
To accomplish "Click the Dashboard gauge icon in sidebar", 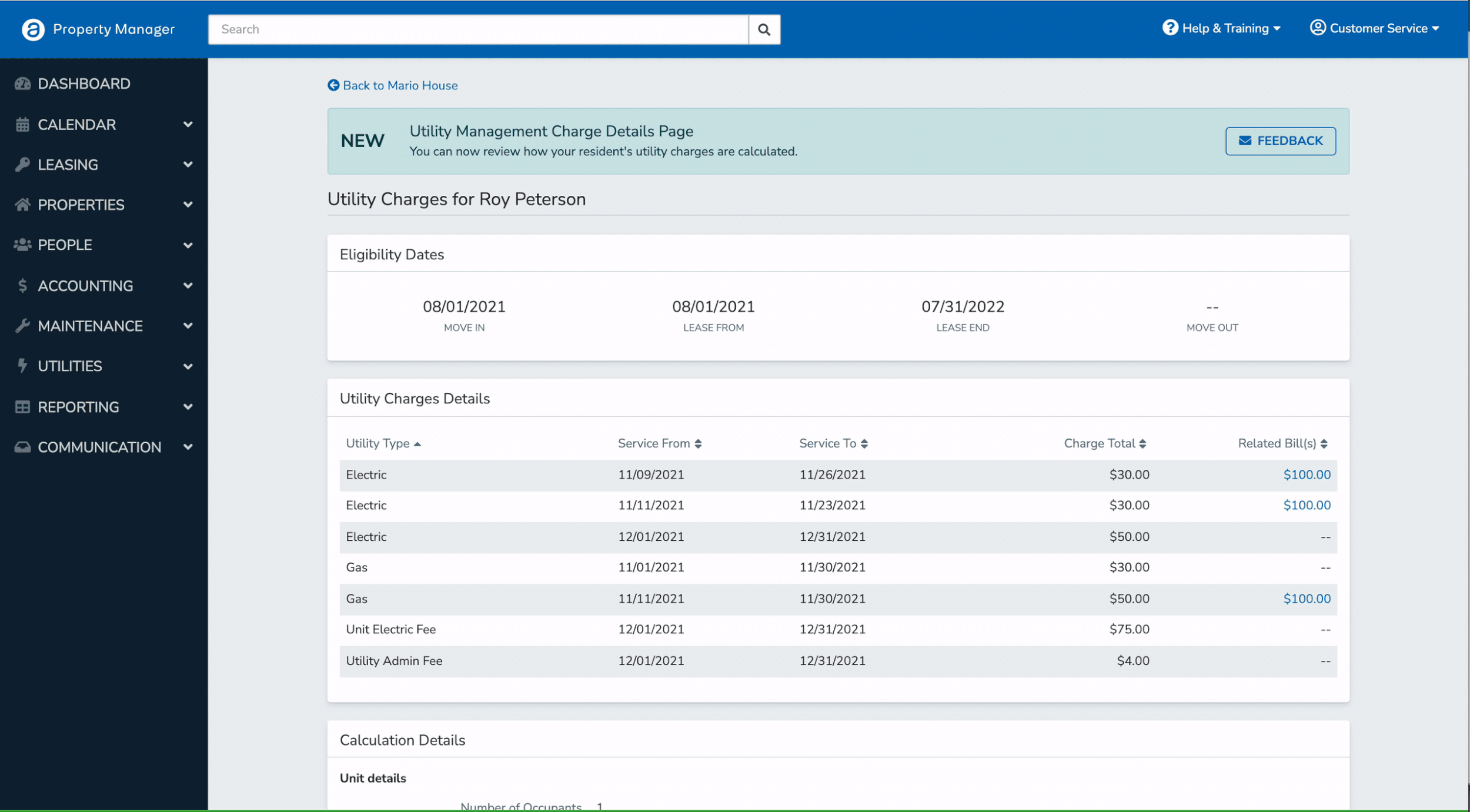I will coord(22,83).
